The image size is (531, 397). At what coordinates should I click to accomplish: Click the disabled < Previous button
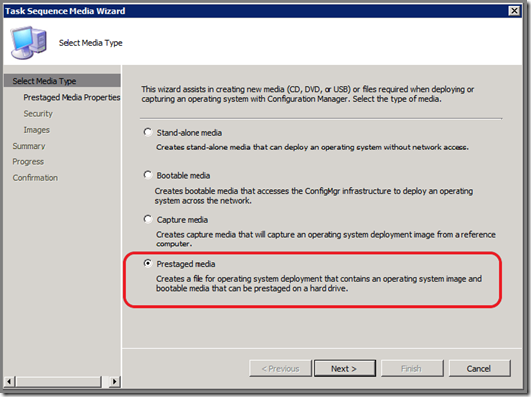[x=280, y=368]
